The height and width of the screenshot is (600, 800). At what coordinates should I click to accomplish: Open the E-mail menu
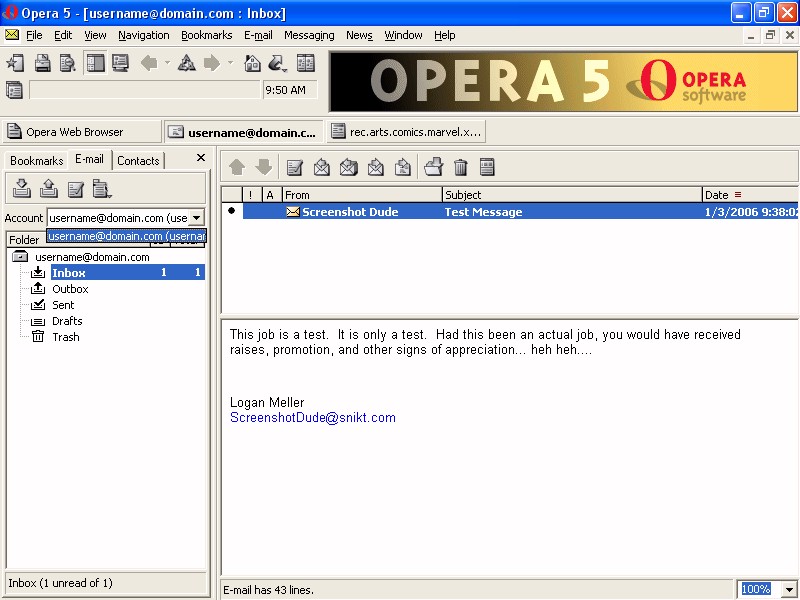pos(258,35)
